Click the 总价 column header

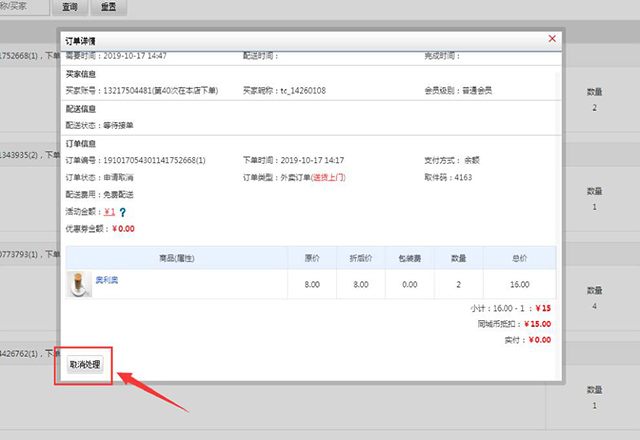519,257
